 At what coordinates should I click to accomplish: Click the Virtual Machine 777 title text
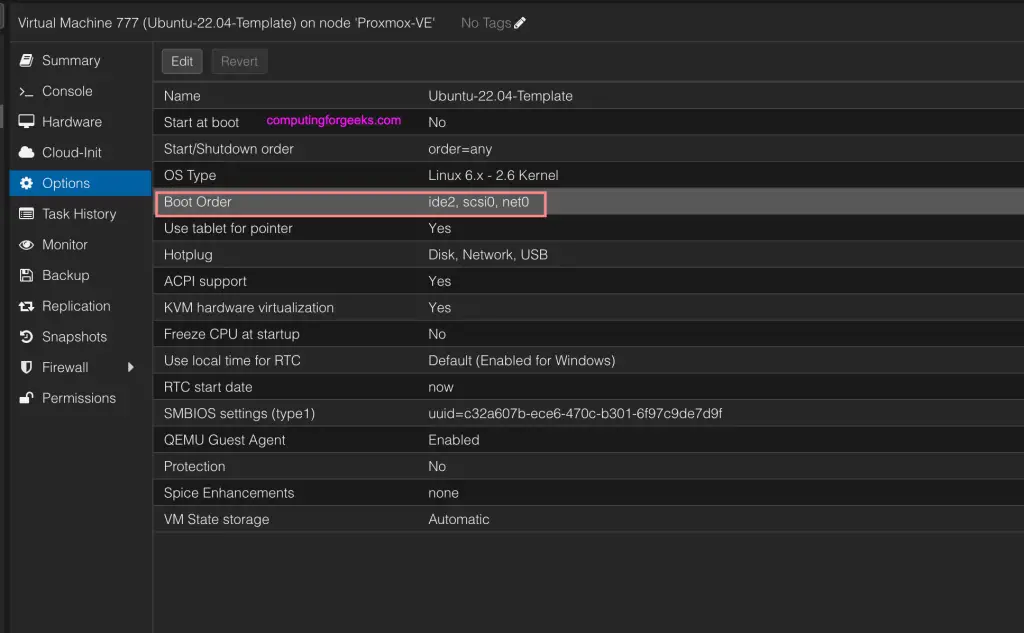[226, 23]
